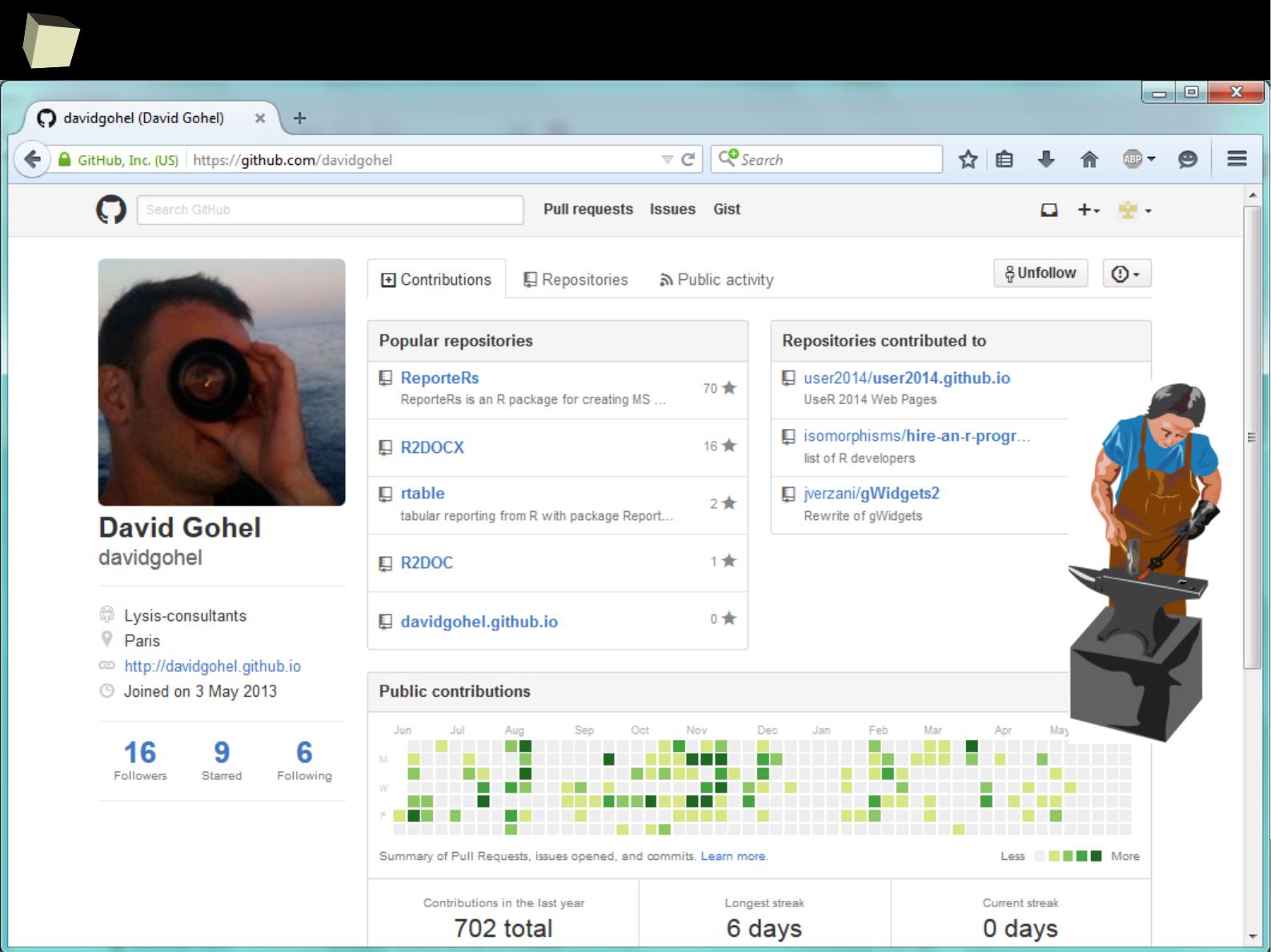Screen dimensions: 1271x952
Task: Click the Unfollow button
Action: pos(1040,273)
